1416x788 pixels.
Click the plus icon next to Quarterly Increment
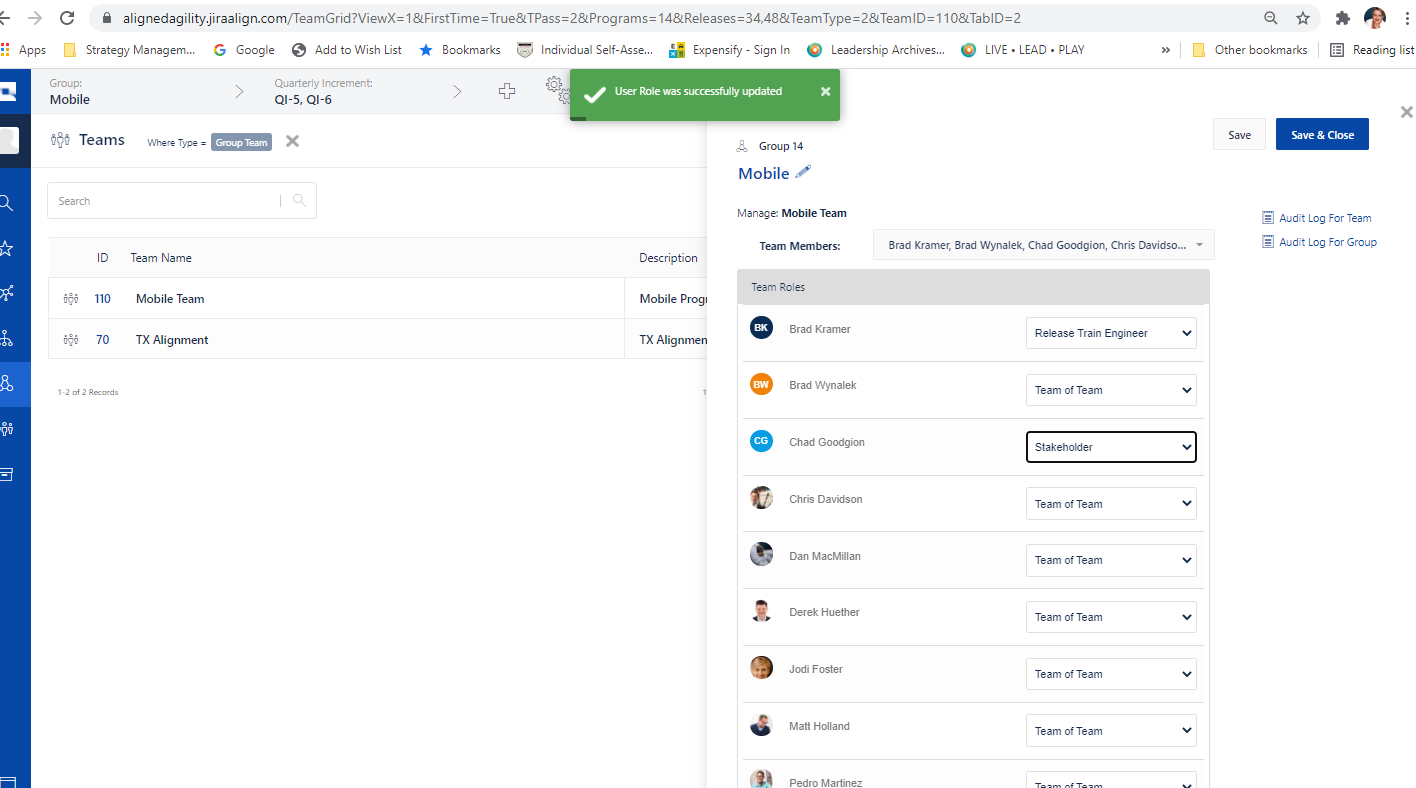(507, 90)
